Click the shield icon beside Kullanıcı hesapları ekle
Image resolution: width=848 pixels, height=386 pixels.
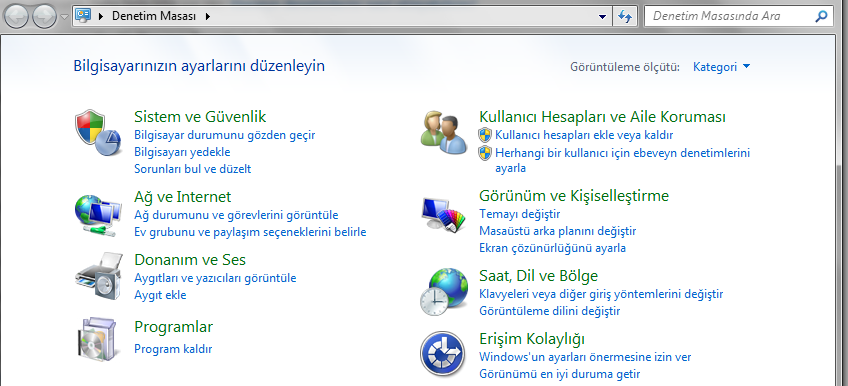pos(485,135)
